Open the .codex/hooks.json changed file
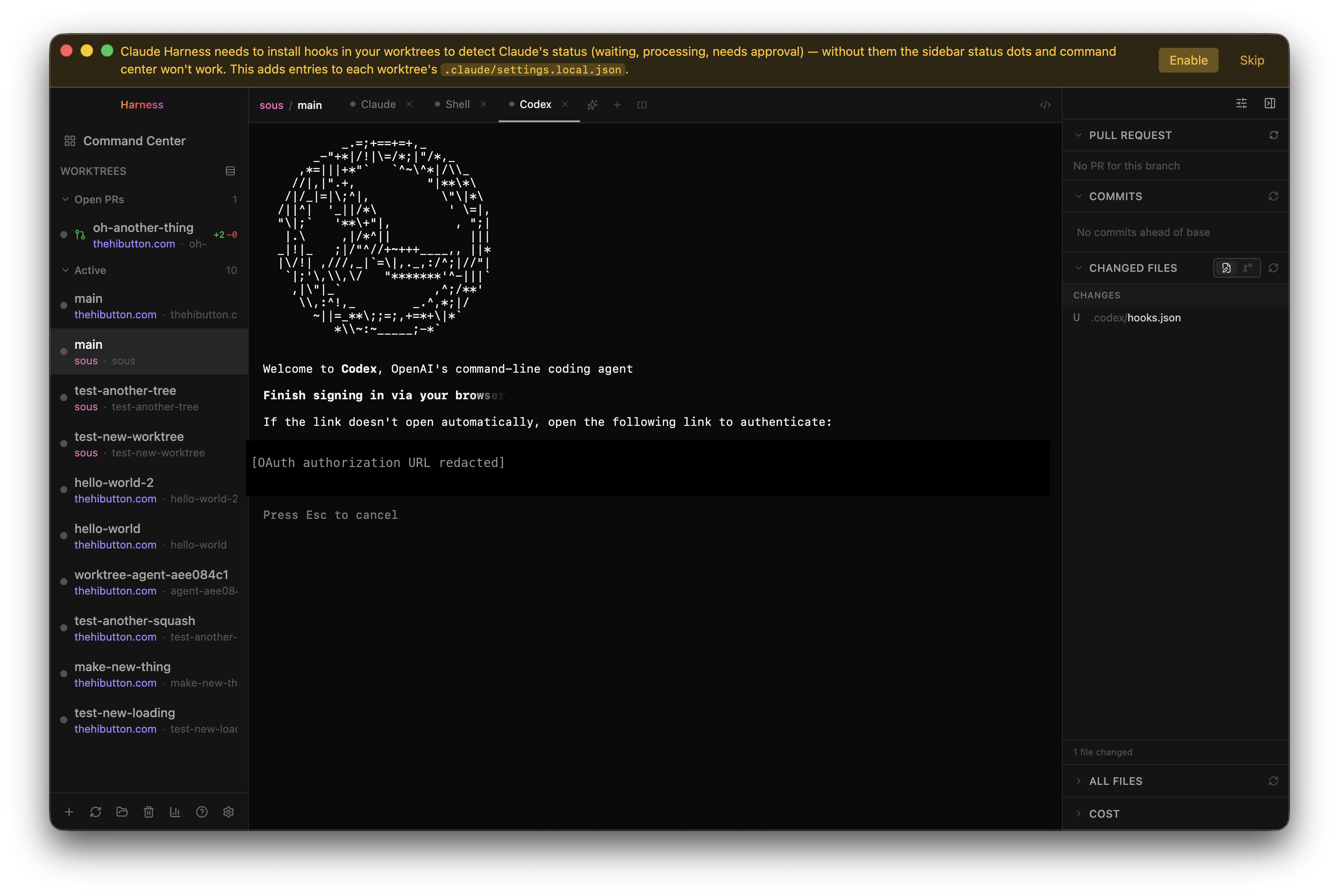The height and width of the screenshot is (896, 1339). coord(1176,318)
